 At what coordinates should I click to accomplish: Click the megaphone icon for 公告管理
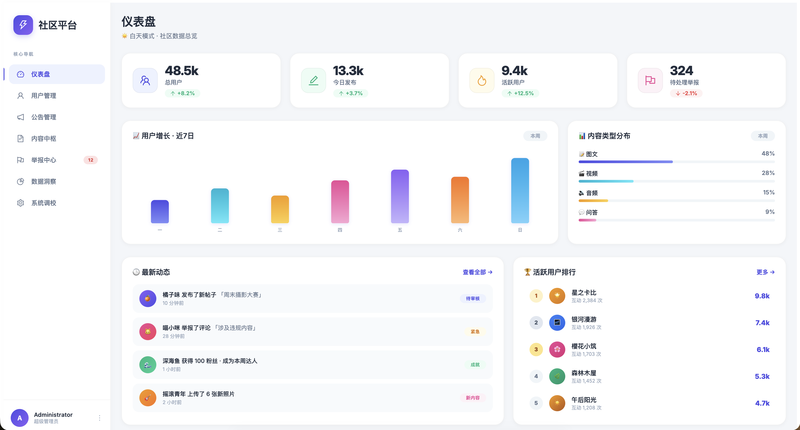click(x=20, y=117)
